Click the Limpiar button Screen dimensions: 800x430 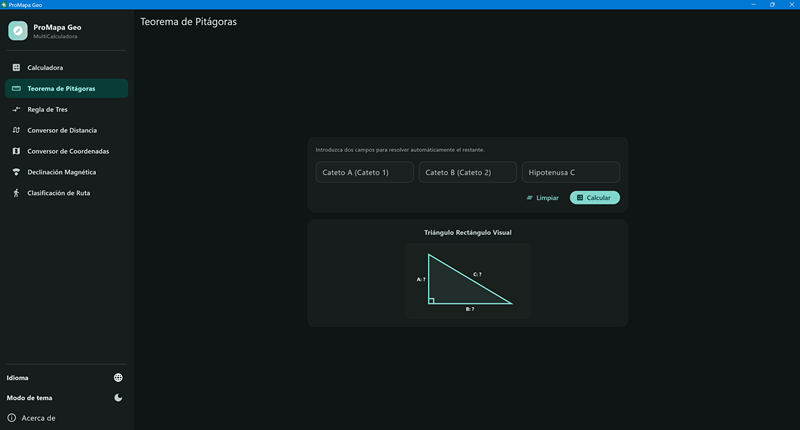point(542,197)
